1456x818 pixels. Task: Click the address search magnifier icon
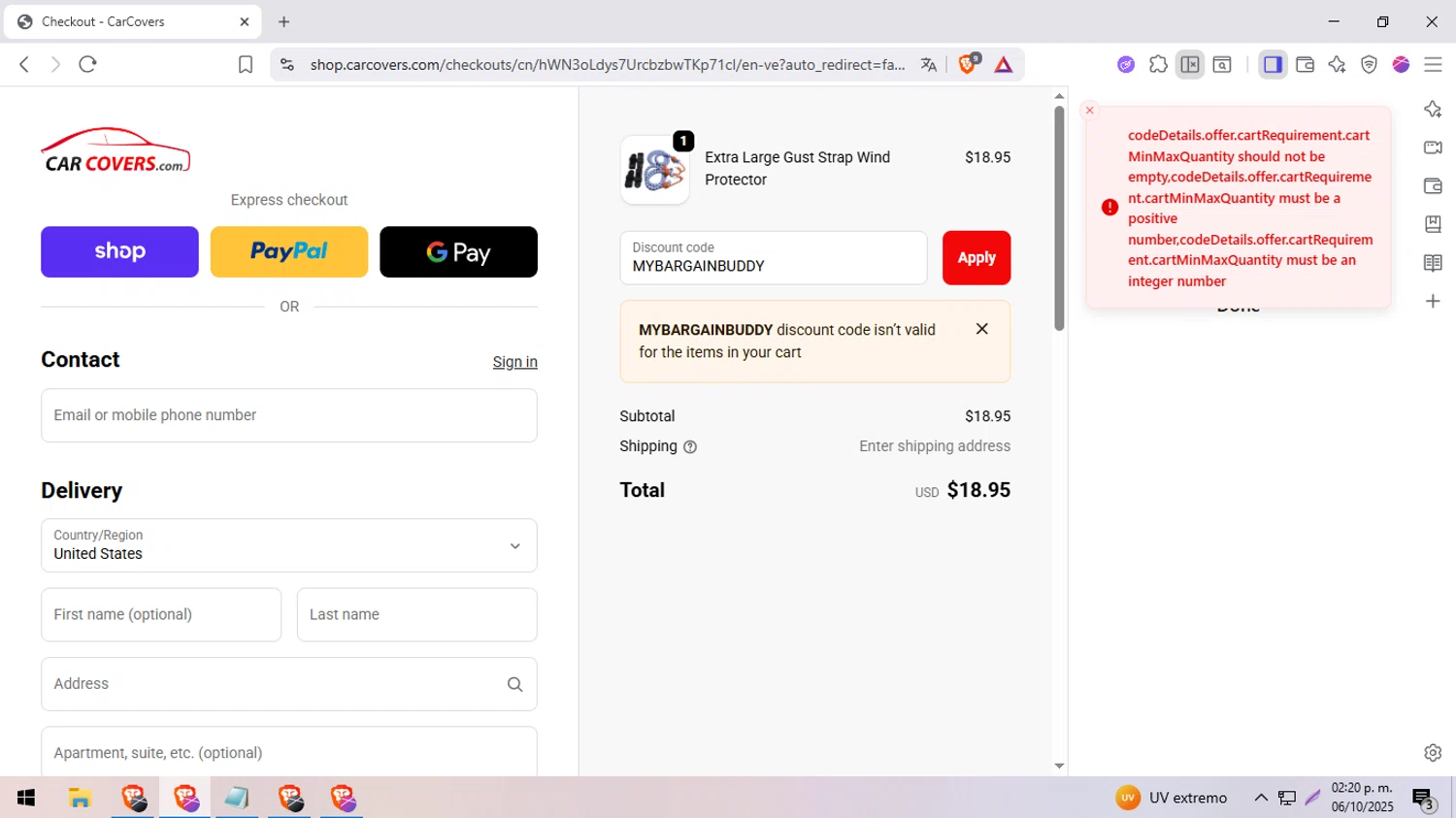coord(515,684)
